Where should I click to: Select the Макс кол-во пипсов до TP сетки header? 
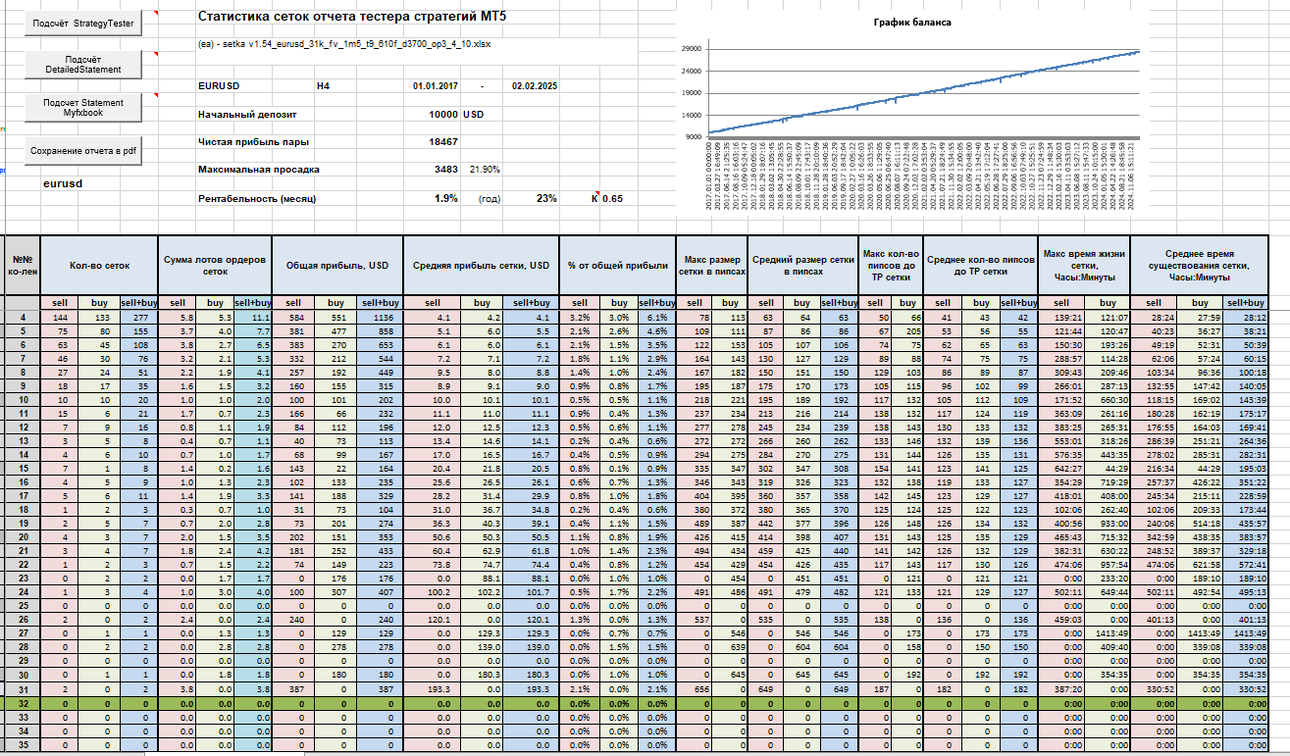(890, 266)
